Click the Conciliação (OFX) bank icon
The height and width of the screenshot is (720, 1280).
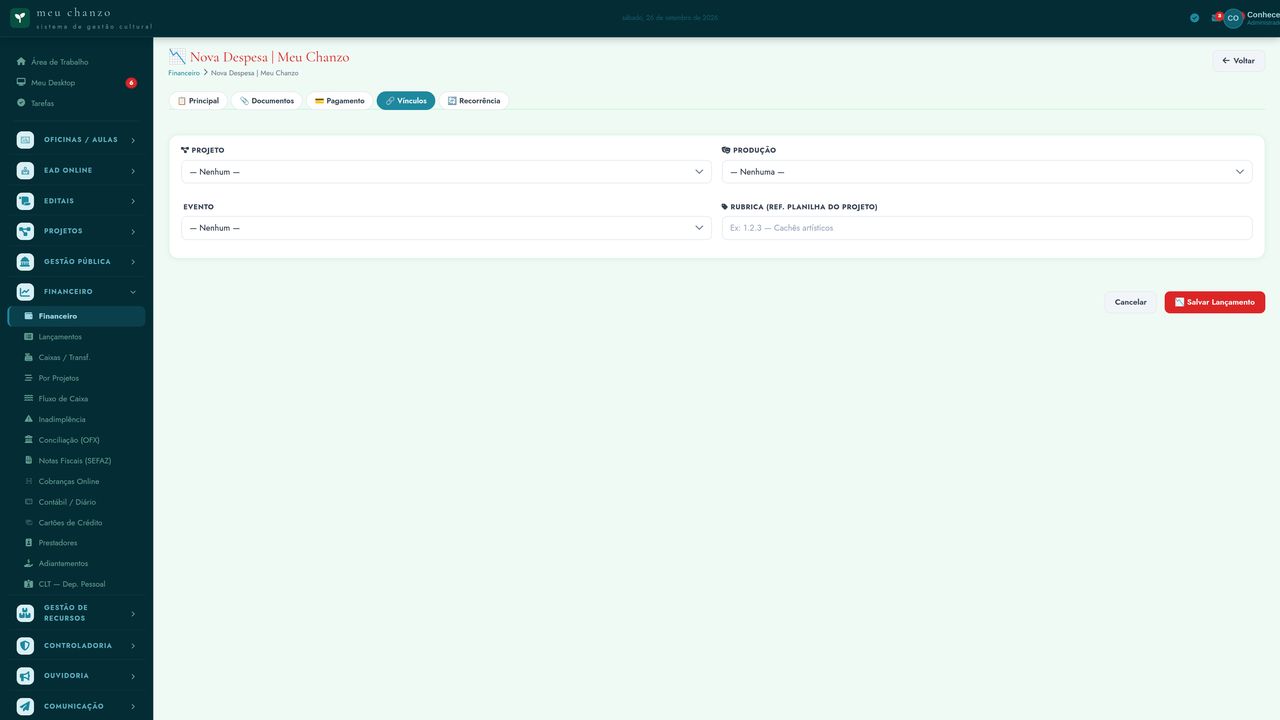pyautogui.click(x=29, y=440)
